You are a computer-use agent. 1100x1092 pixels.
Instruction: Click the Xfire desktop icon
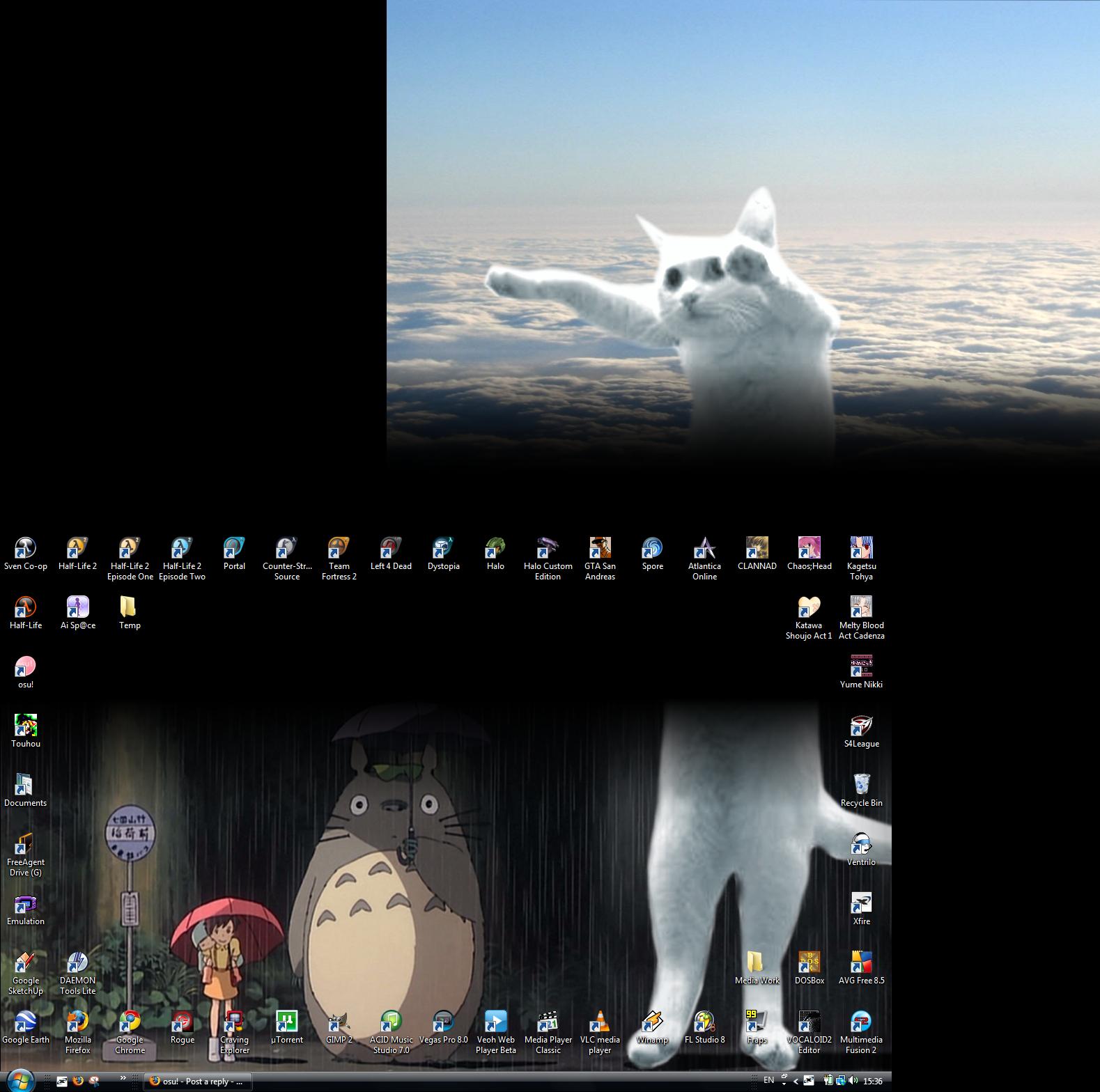862,909
